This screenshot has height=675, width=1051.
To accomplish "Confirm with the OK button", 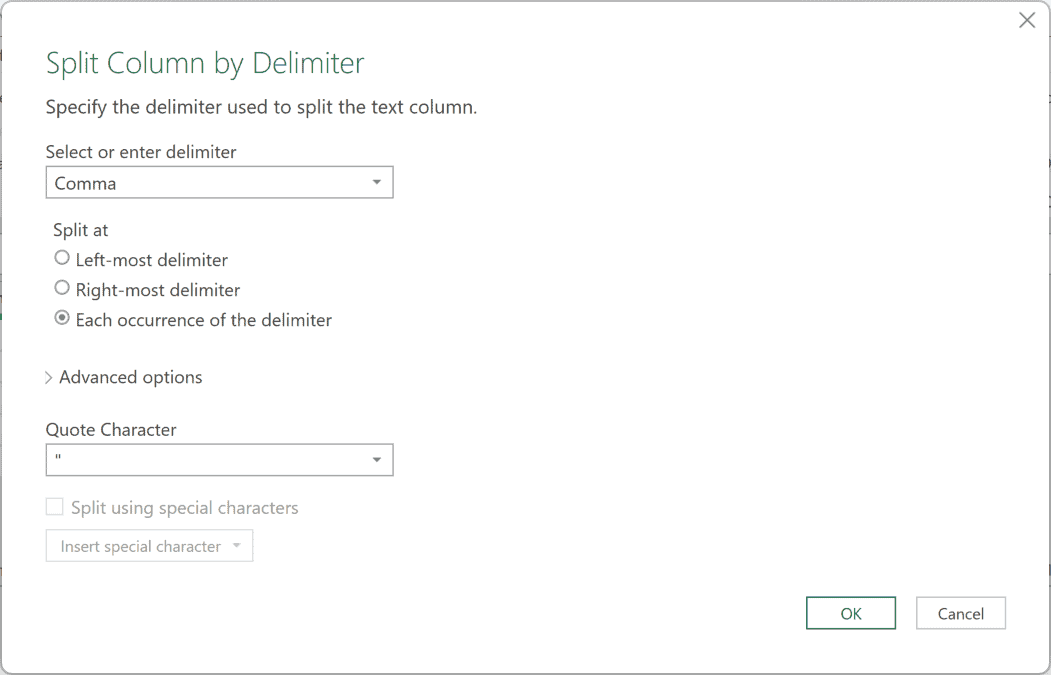I will point(851,613).
